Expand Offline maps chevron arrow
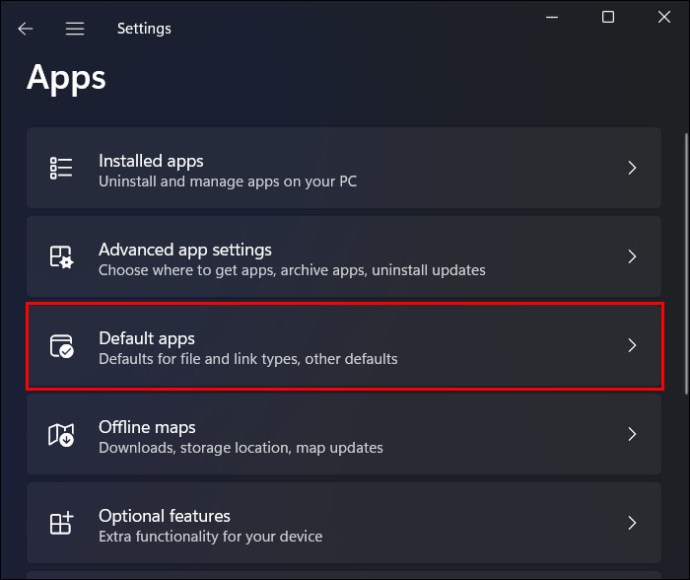 coord(632,434)
